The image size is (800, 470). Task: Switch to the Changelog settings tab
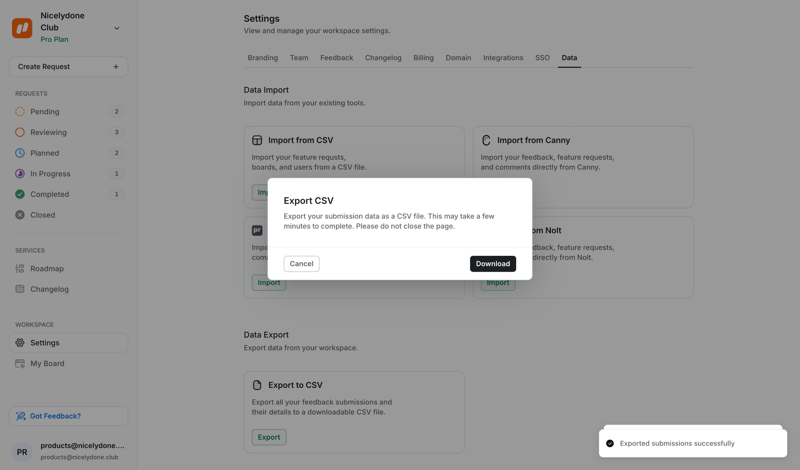(383, 58)
